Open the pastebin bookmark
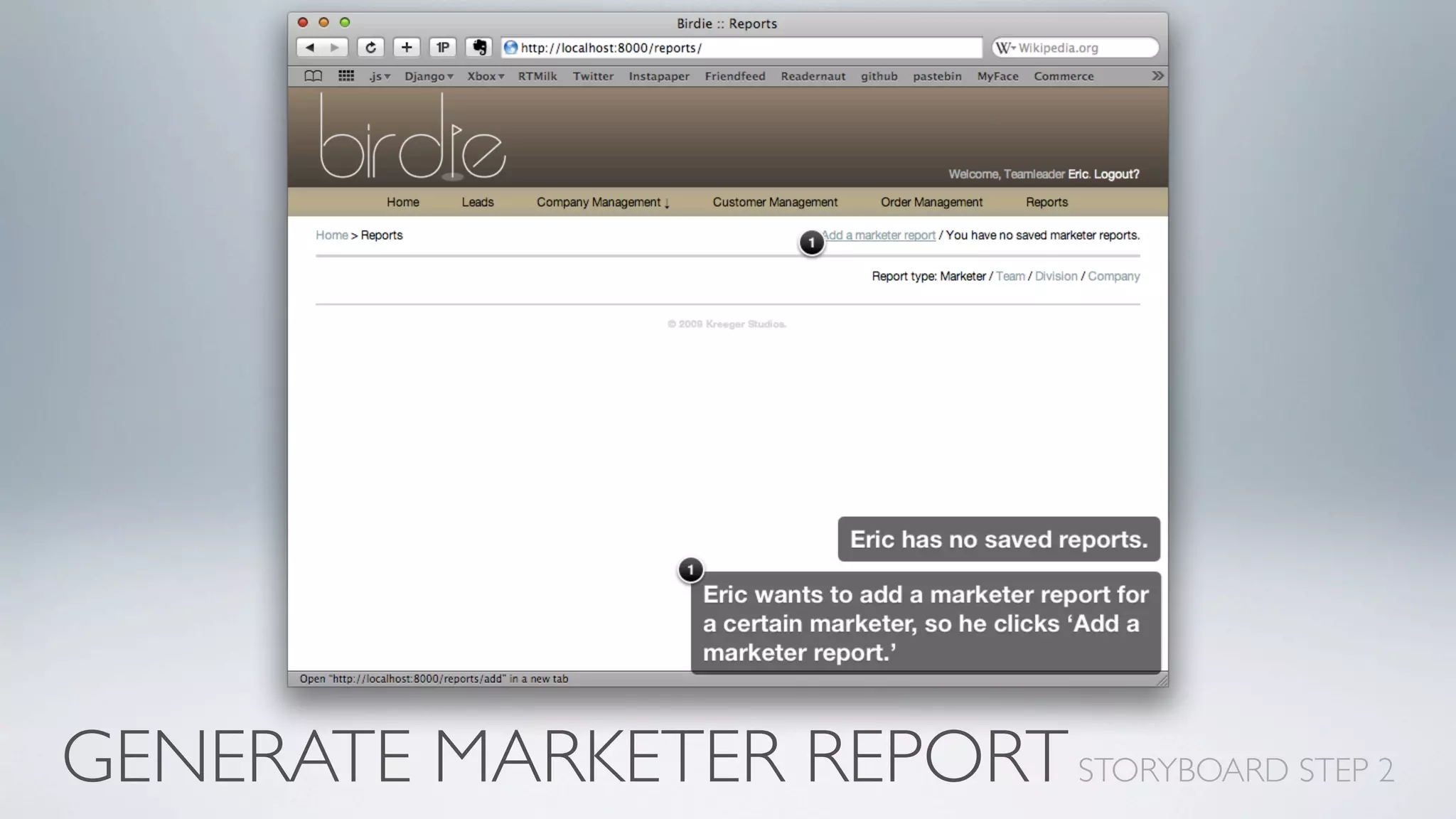This screenshot has width=1456, height=819. tap(937, 76)
